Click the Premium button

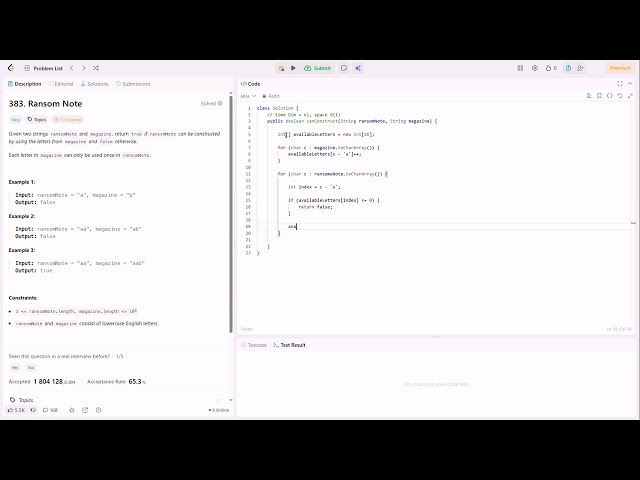(x=620, y=68)
